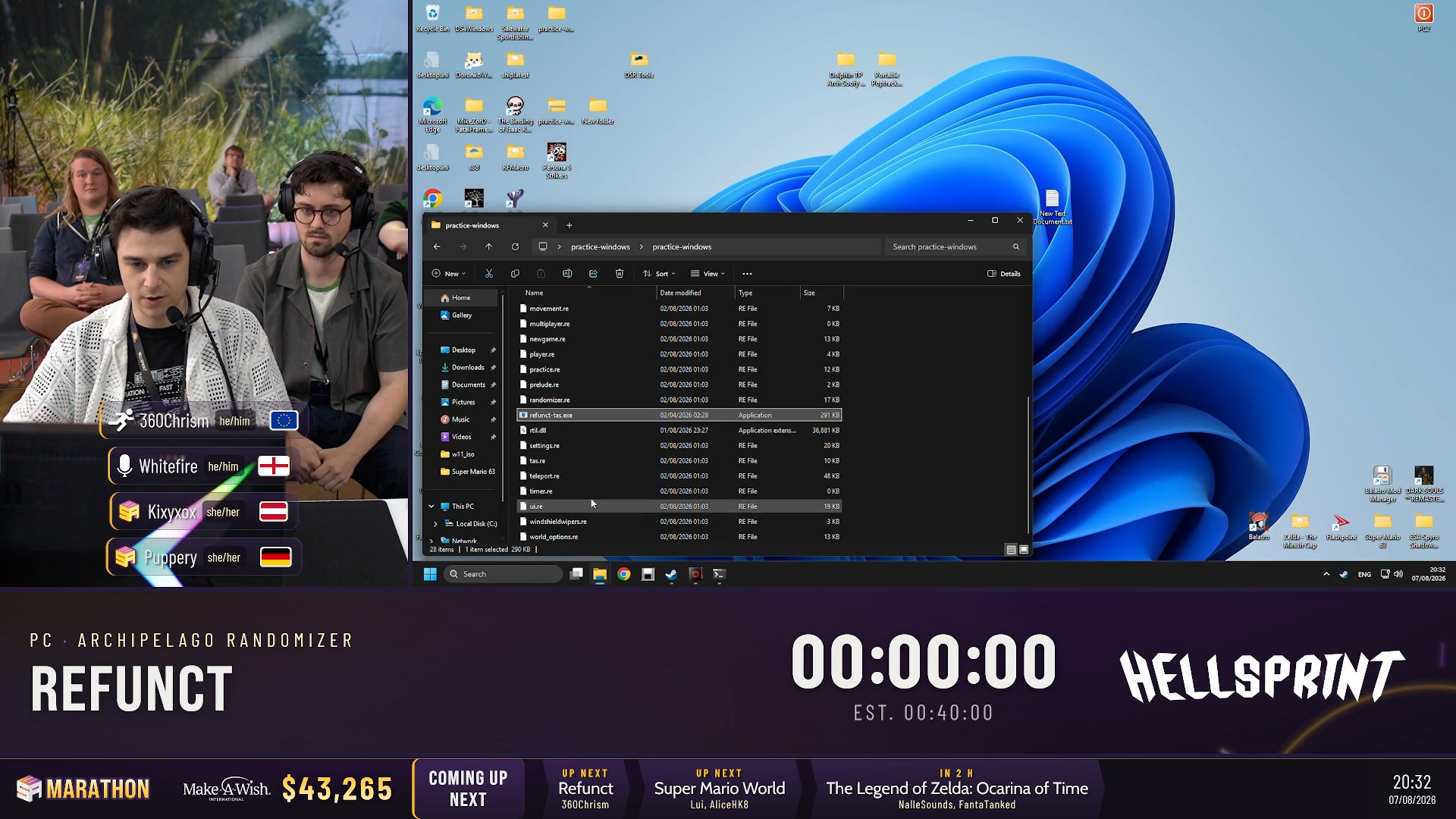The image size is (1456, 819).
Task: Add a new Explorer tab
Action: coord(570,225)
